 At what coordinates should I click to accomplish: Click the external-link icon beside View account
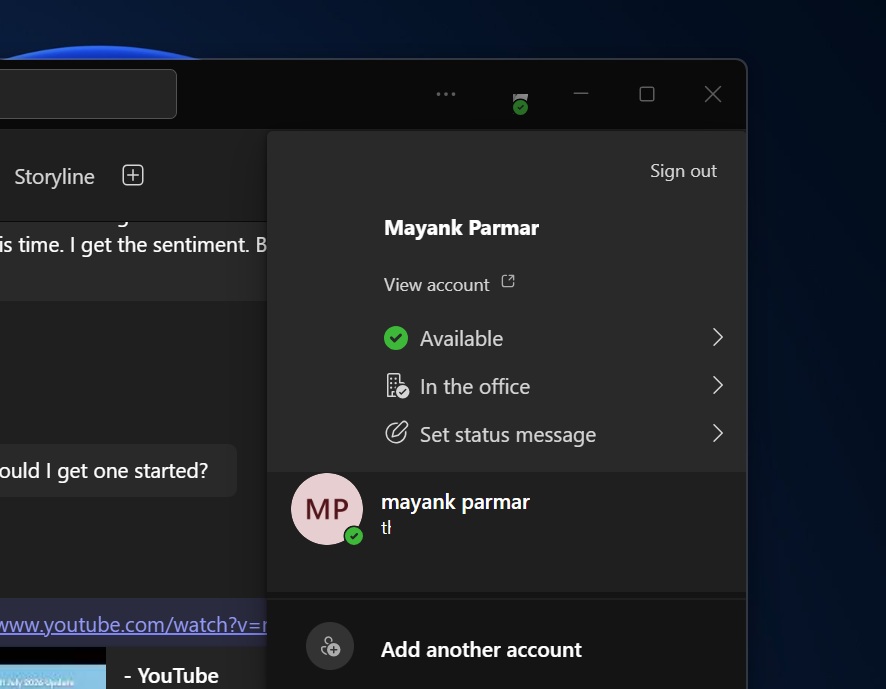(x=508, y=281)
